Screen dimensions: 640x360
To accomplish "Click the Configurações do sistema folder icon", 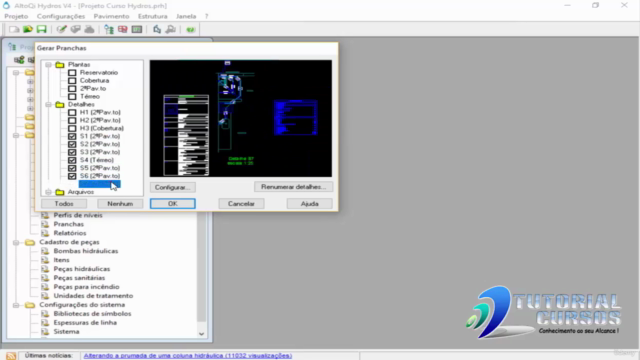I will coord(30,305).
